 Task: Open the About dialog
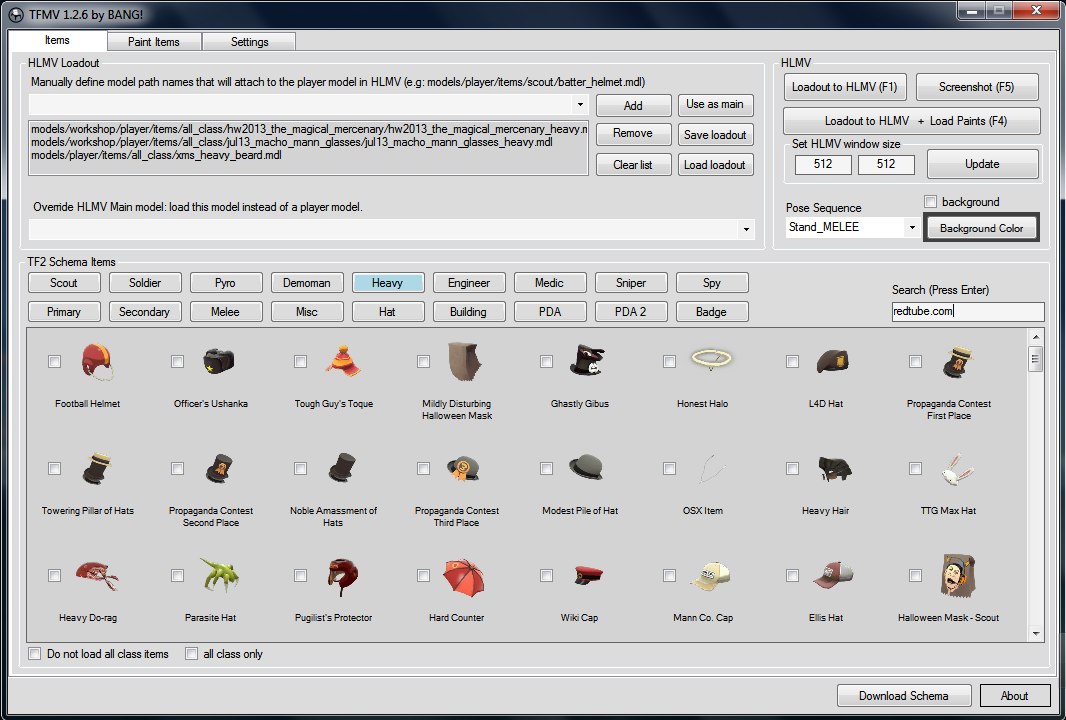[x=1014, y=696]
